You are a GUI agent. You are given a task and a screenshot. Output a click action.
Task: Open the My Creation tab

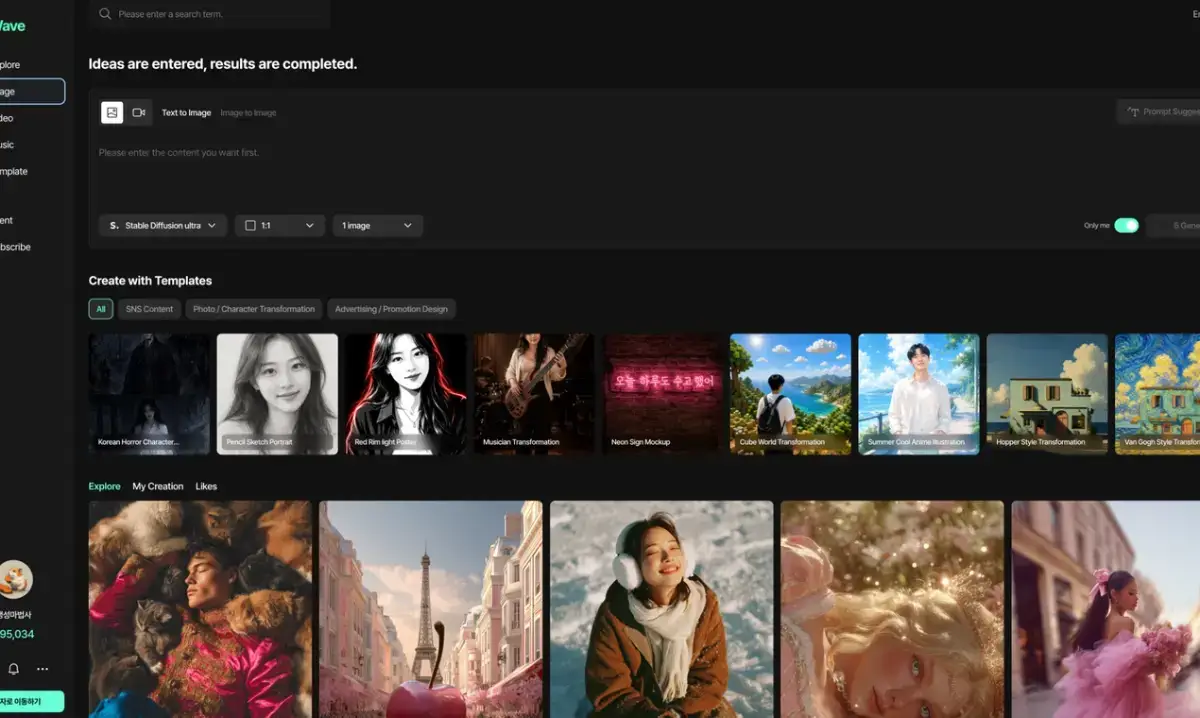tap(158, 486)
